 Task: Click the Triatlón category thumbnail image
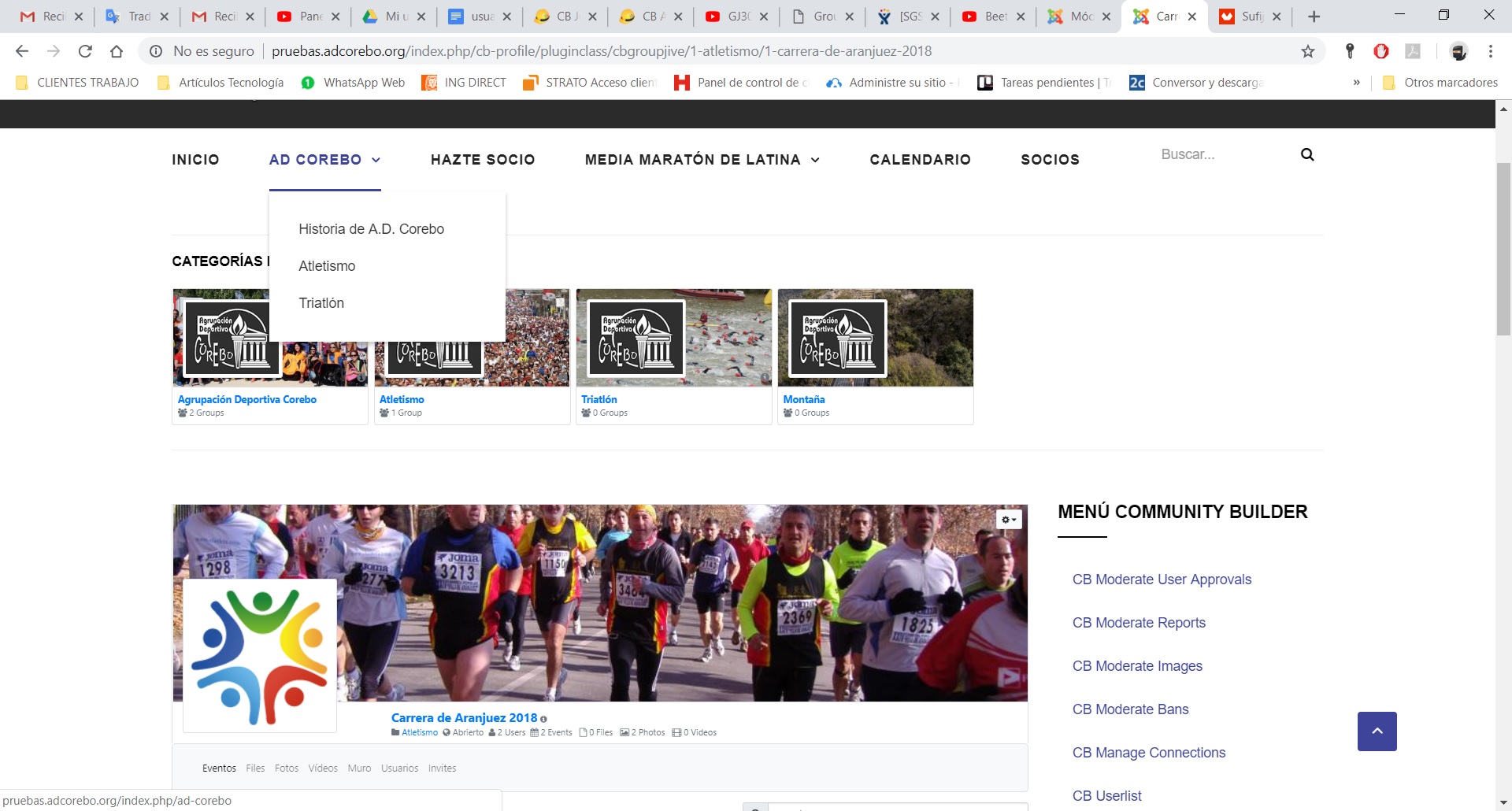point(674,338)
